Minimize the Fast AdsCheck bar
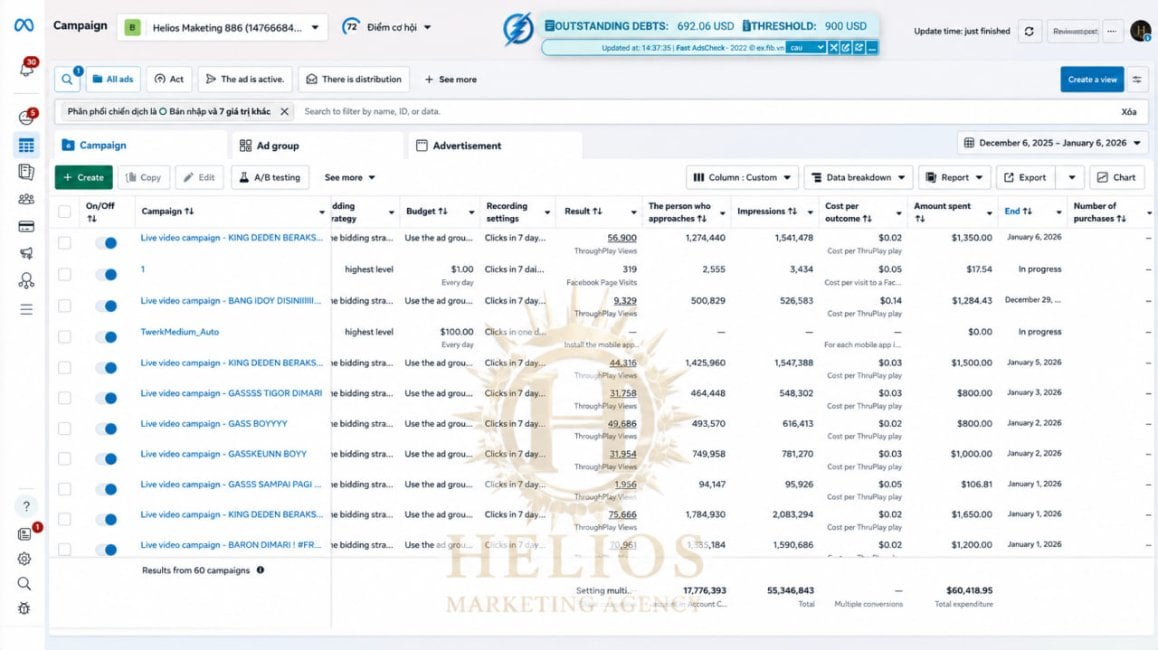 872,47
